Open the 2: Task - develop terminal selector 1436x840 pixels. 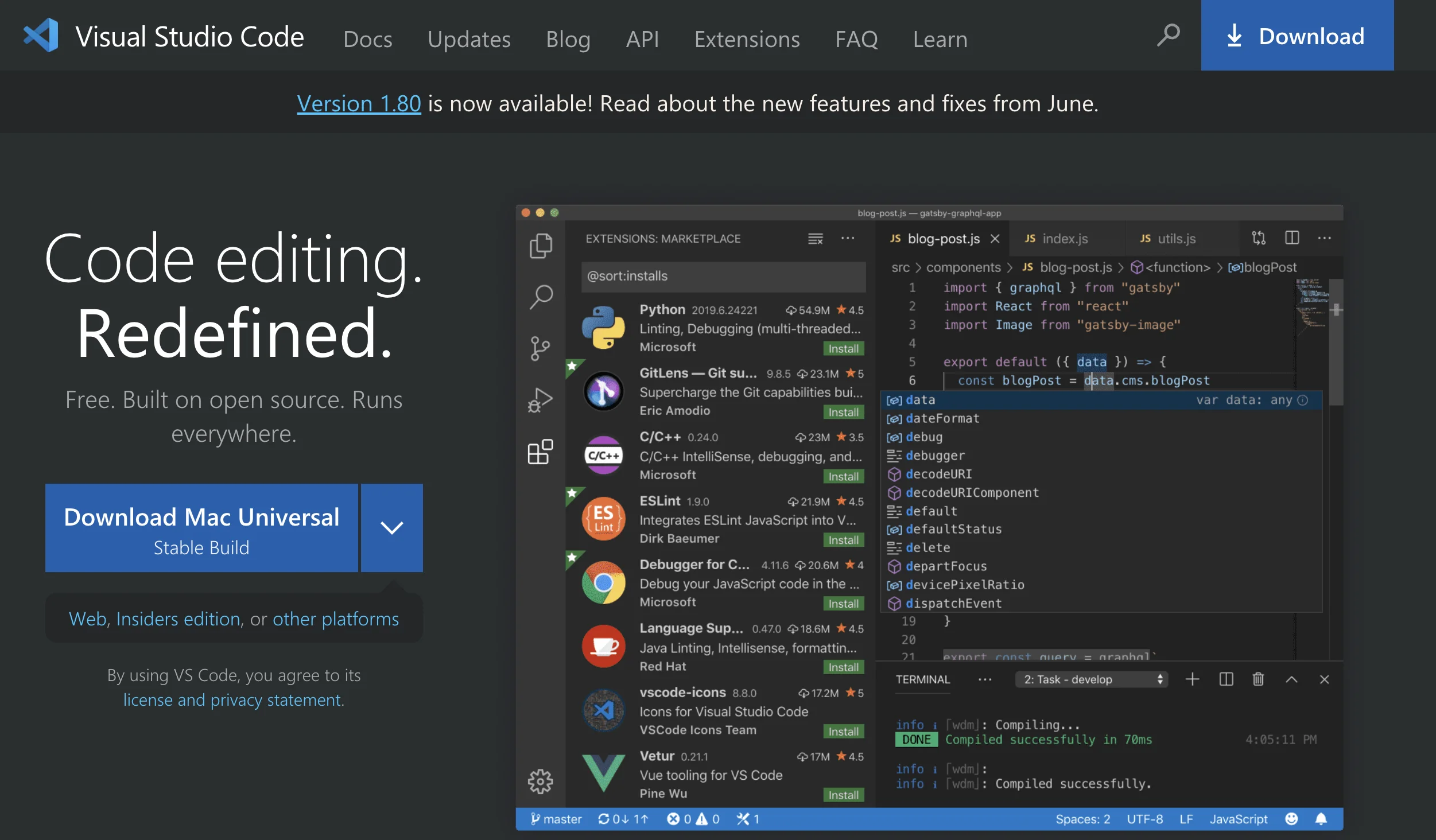[1092, 679]
